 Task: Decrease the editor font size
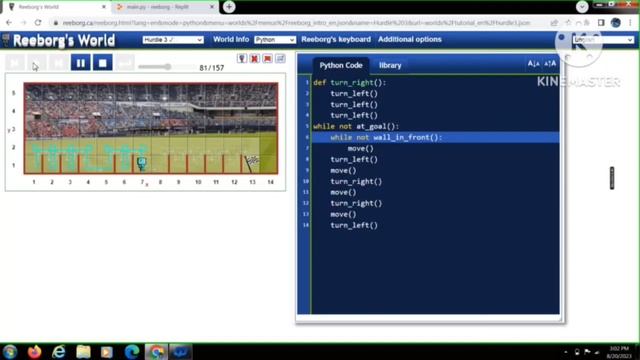[533, 64]
